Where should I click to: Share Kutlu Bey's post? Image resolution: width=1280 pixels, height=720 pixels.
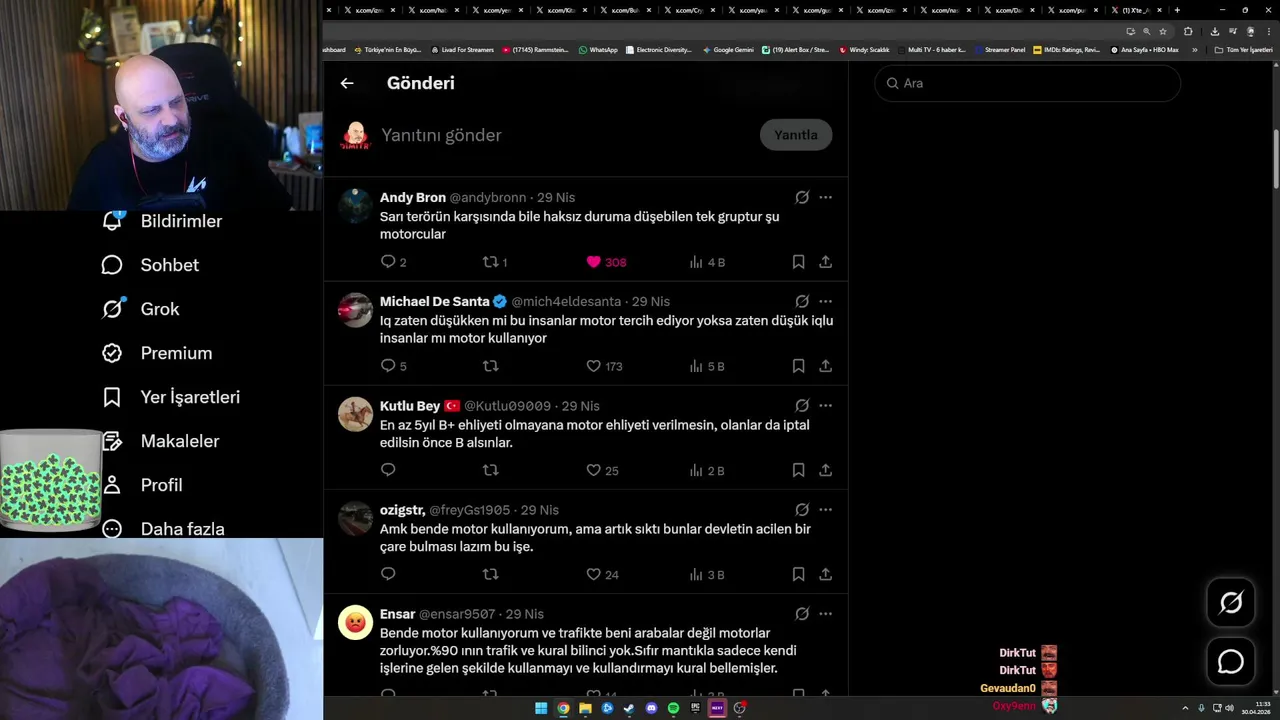pyautogui.click(x=825, y=470)
